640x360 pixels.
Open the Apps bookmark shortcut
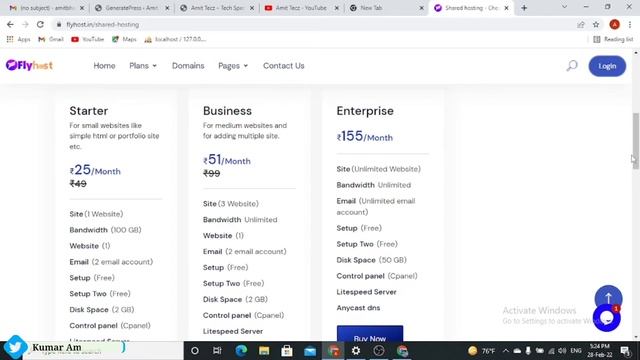pos(18,39)
